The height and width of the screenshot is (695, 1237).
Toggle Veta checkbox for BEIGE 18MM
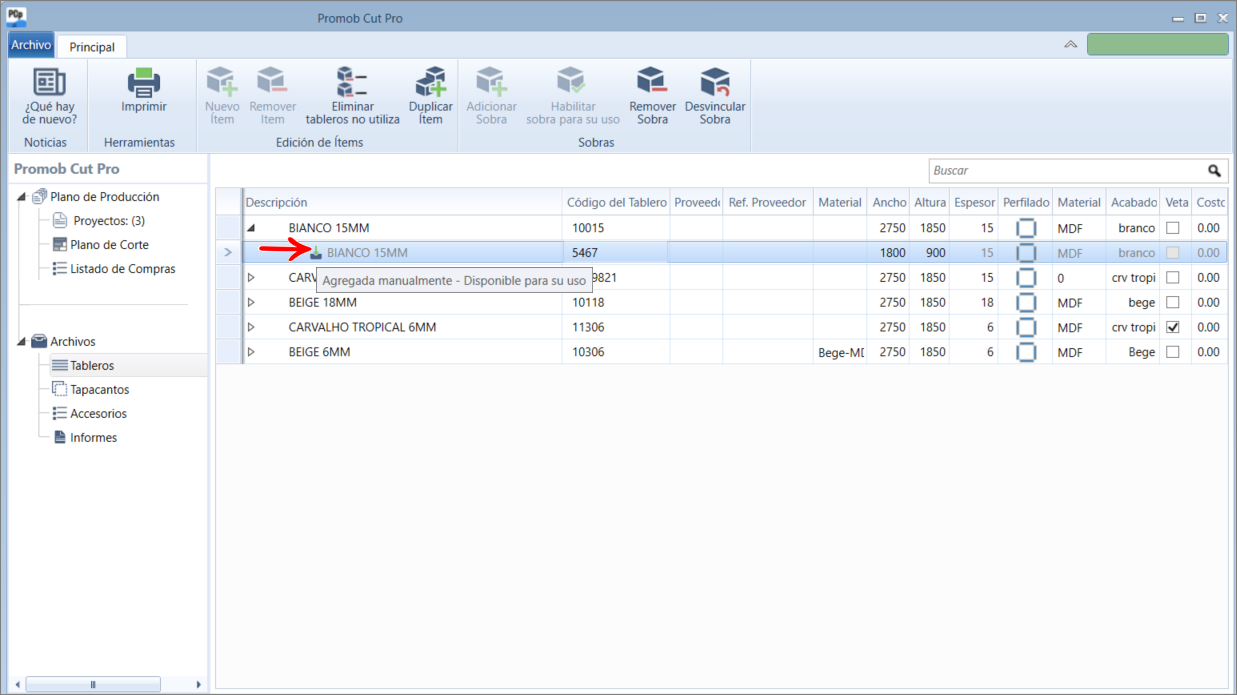[1173, 302]
